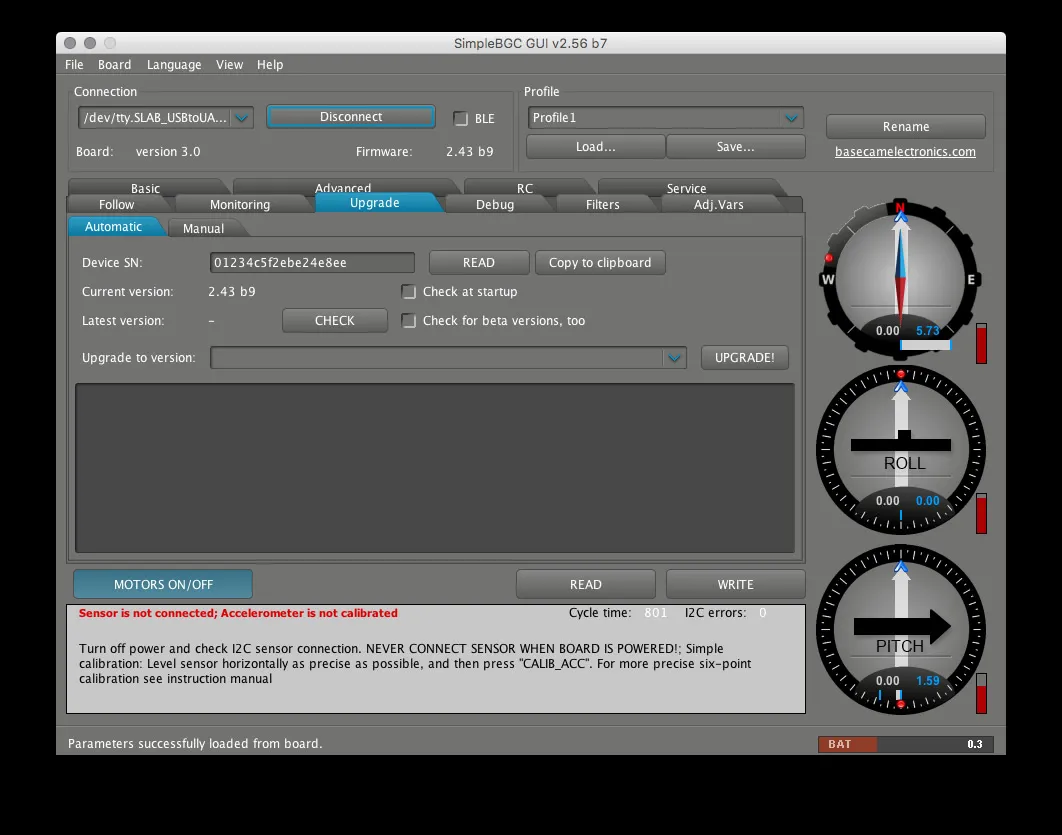Click red level bar beside ROLL gauge
The image size is (1062, 835).
(981, 513)
